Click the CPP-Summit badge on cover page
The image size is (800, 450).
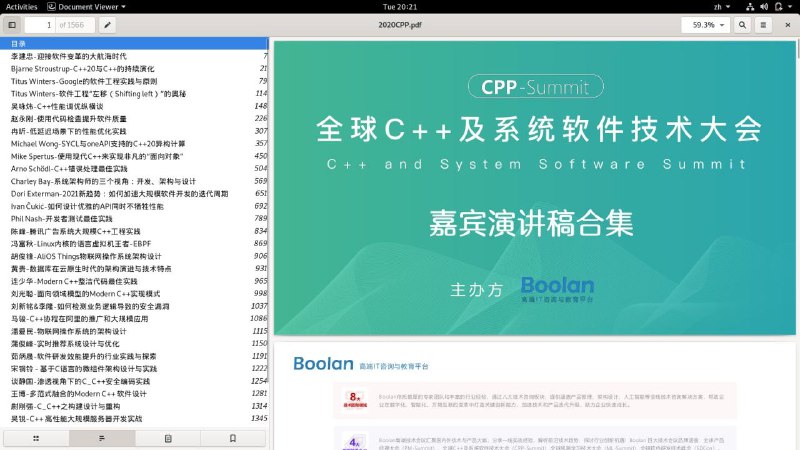click(536, 87)
